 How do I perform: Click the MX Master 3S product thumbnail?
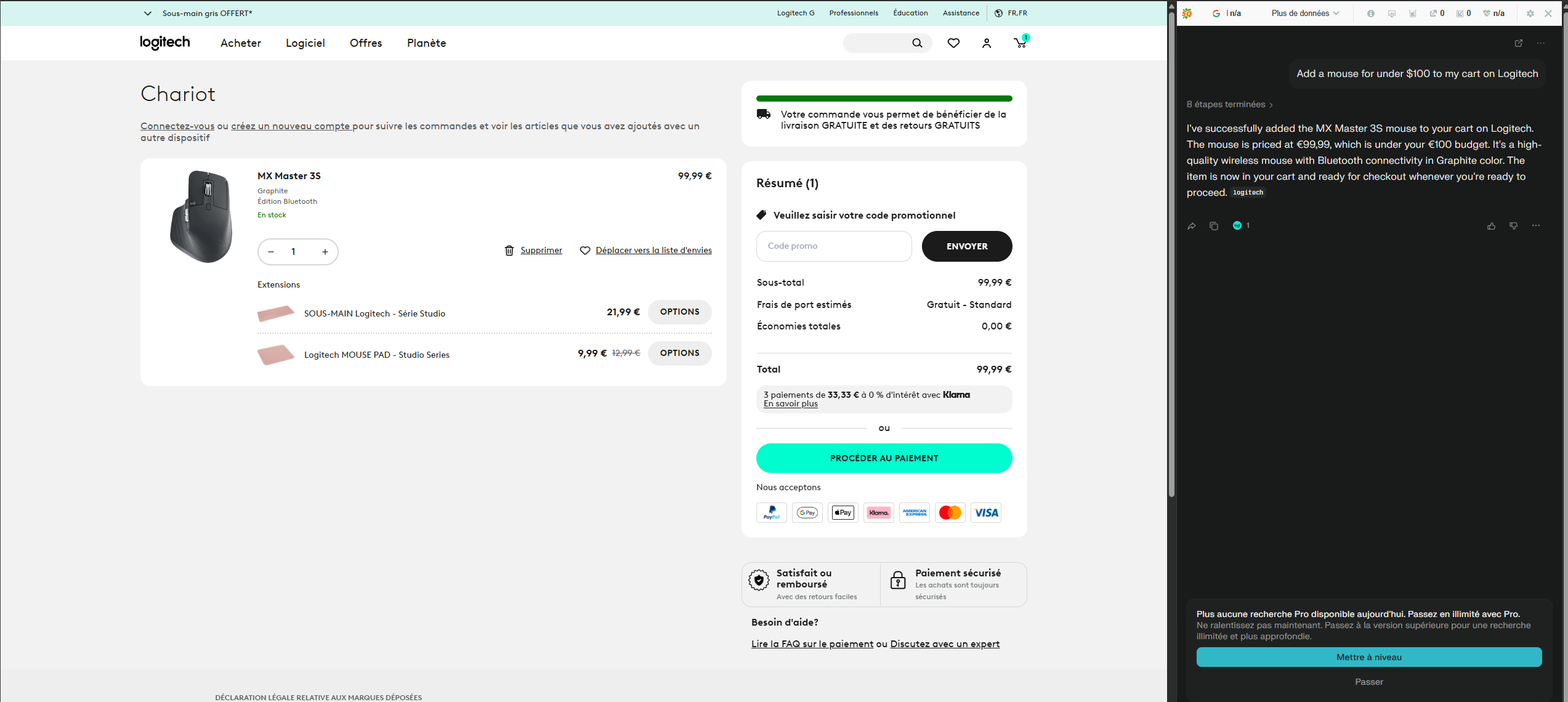tap(201, 216)
